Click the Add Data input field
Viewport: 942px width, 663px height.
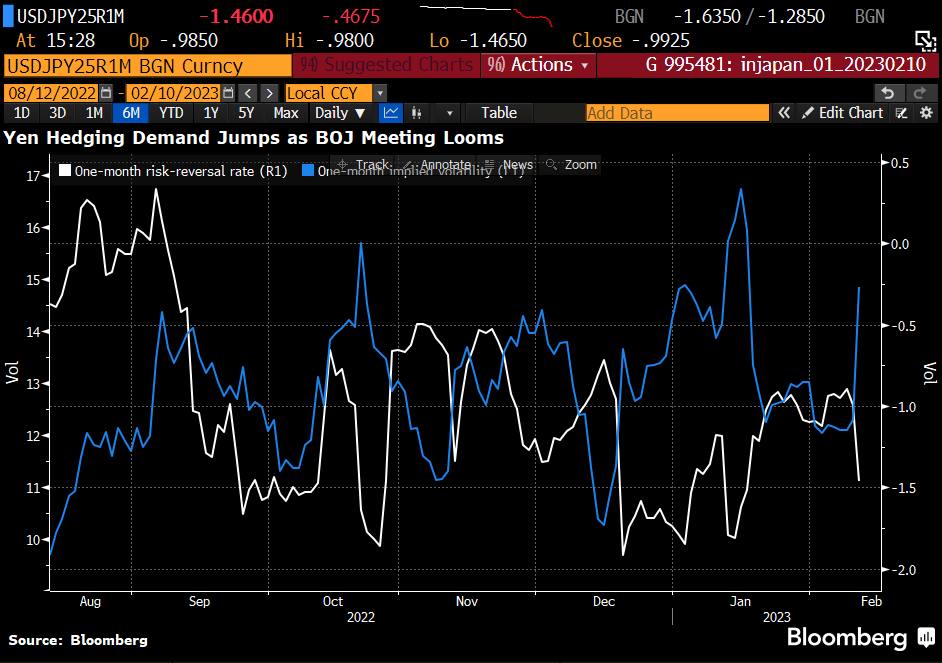pyautogui.click(x=677, y=113)
